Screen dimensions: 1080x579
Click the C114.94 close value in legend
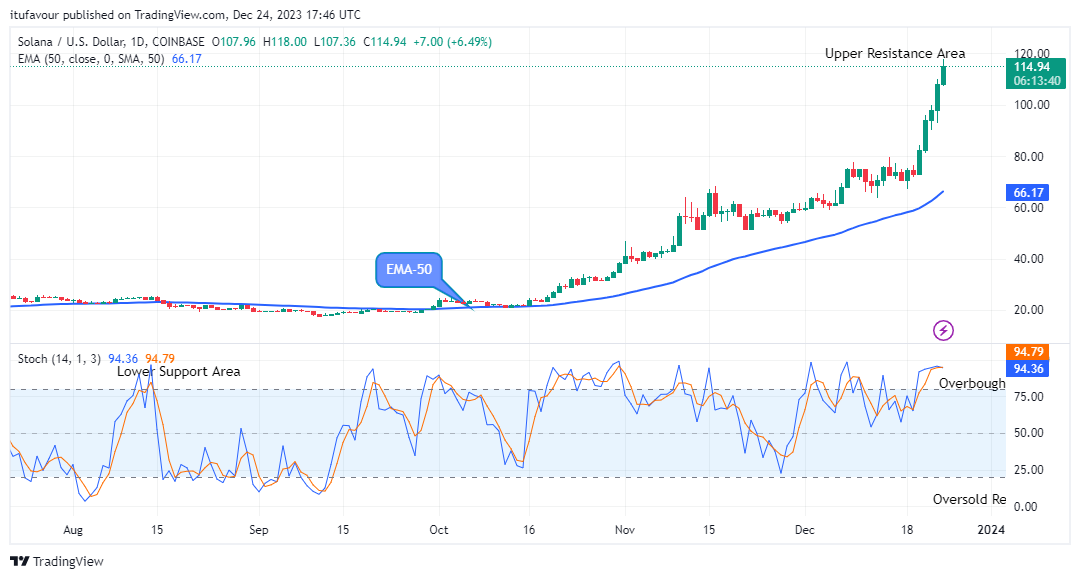384,42
